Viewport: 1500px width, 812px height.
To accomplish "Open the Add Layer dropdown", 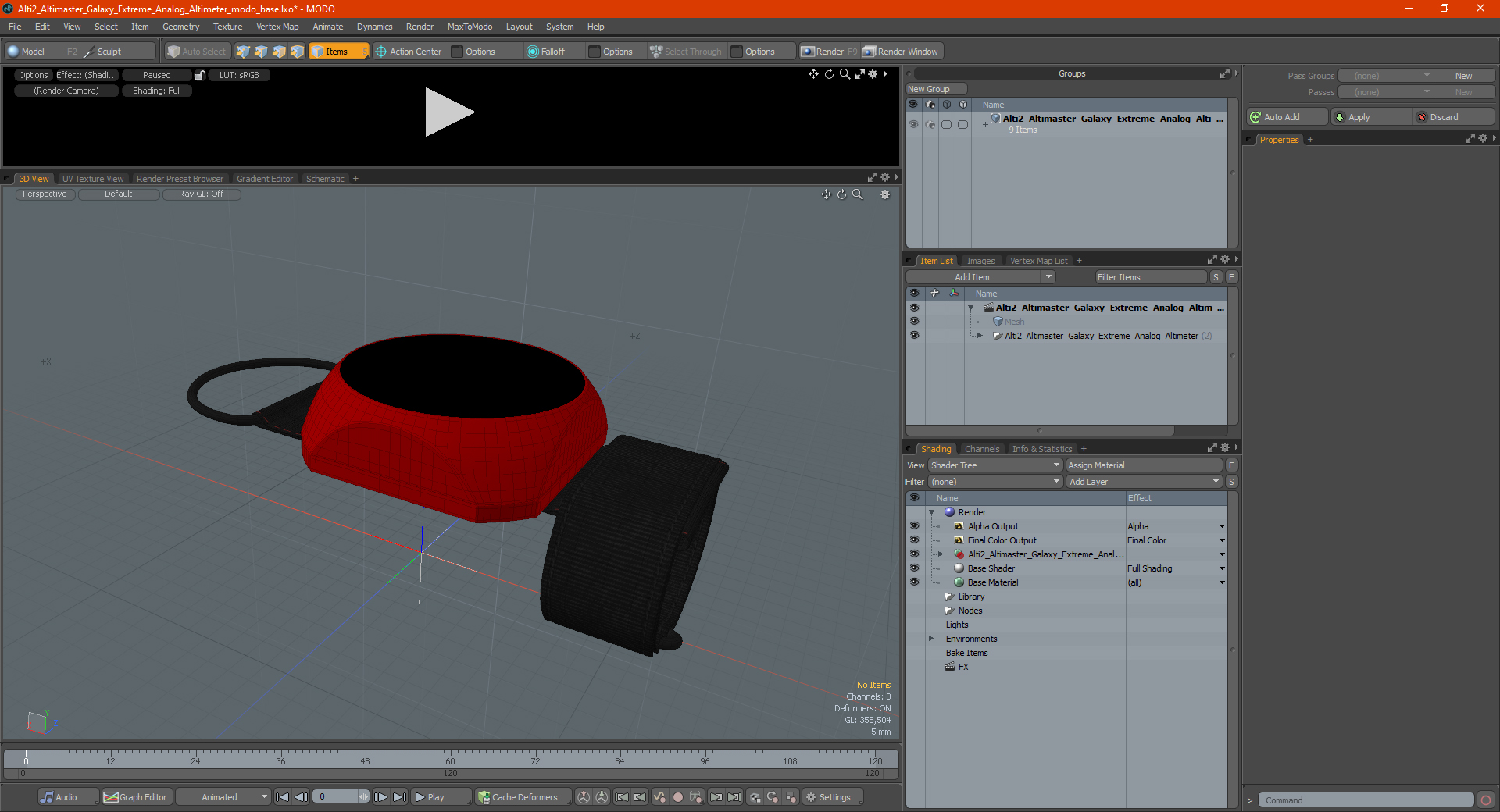I will [1145, 482].
